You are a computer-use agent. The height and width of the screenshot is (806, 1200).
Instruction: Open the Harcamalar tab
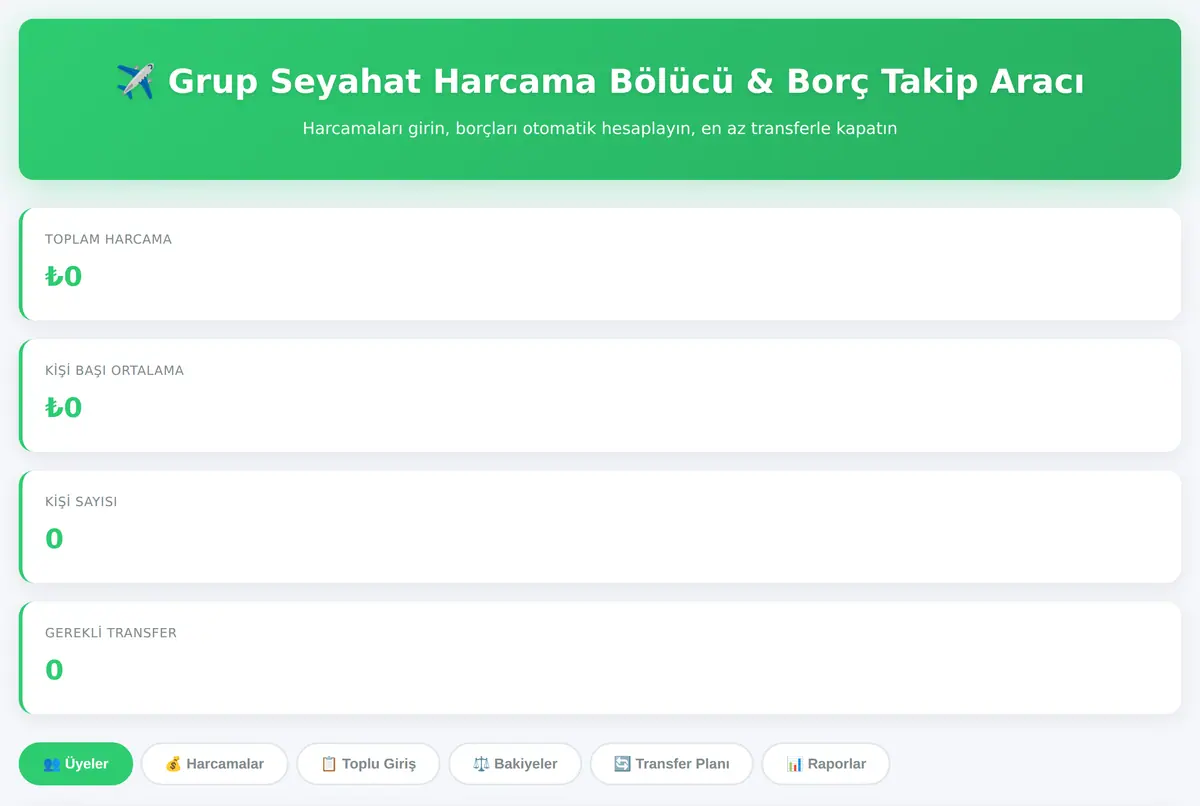(x=214, y=764)
